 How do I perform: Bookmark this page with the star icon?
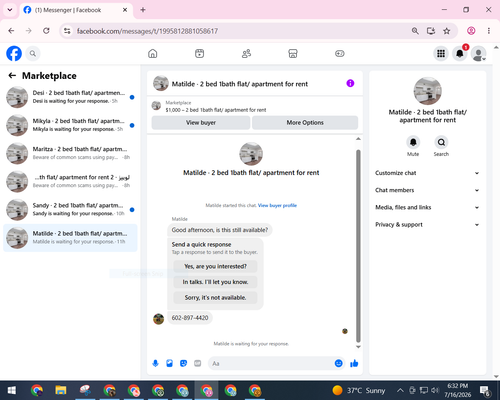447,31
